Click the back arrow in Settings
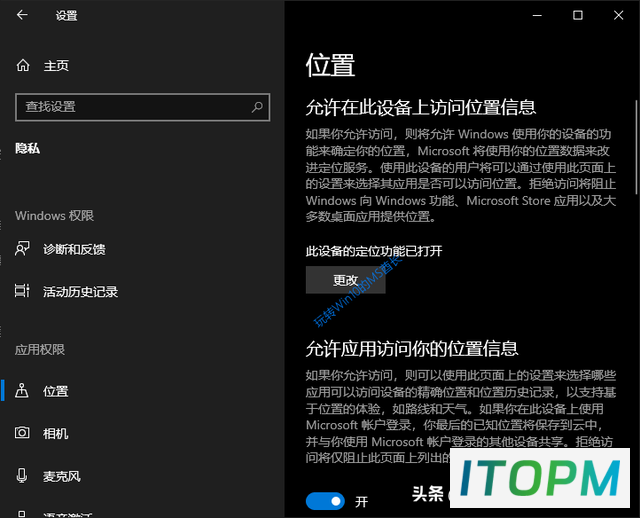This screenshot has width=640, height=518. click(x=22, y=15)
